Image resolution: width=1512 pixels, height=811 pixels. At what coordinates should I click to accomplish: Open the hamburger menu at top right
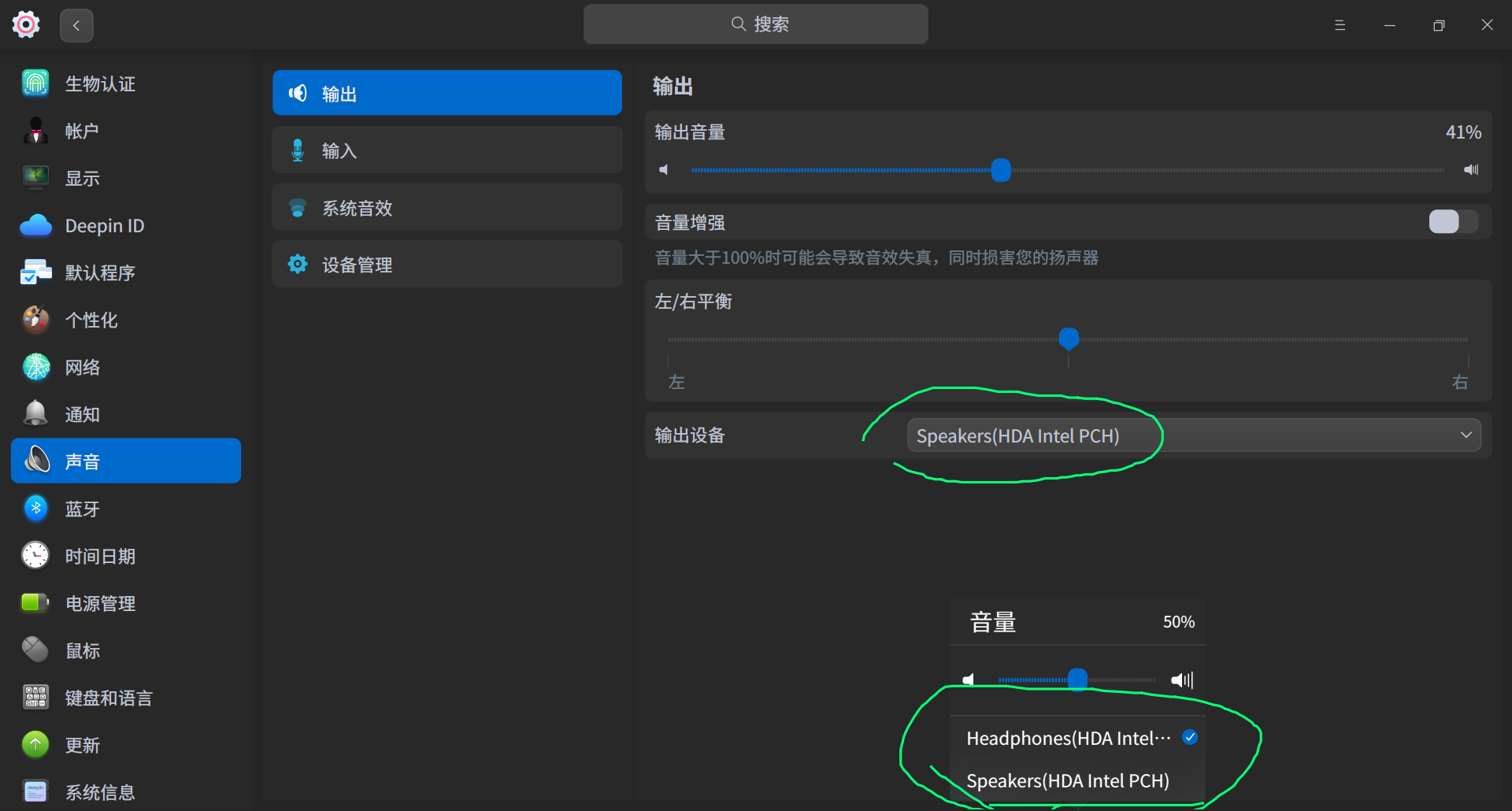1340,24
